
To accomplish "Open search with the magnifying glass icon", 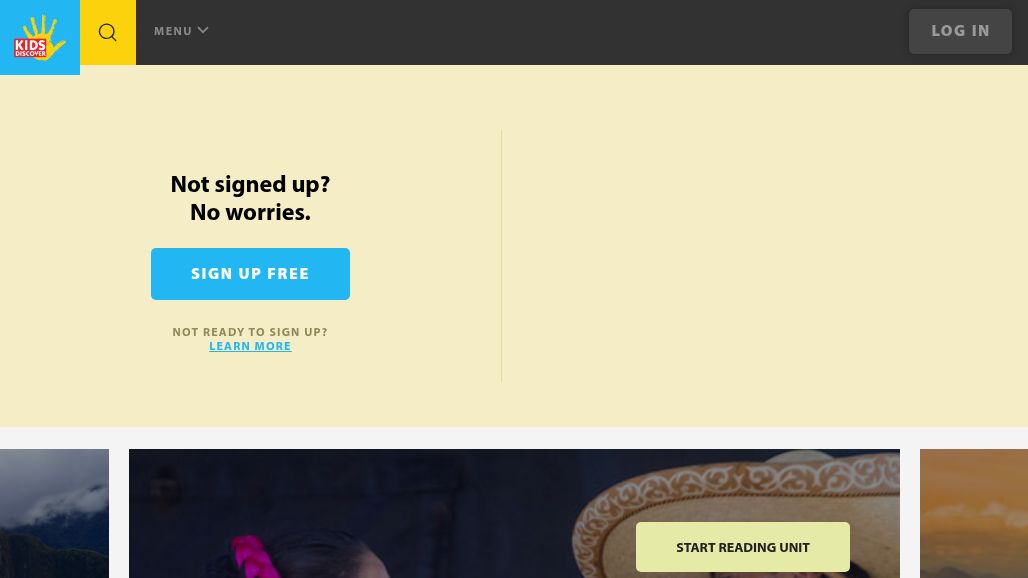I will [x=108, y=32].
